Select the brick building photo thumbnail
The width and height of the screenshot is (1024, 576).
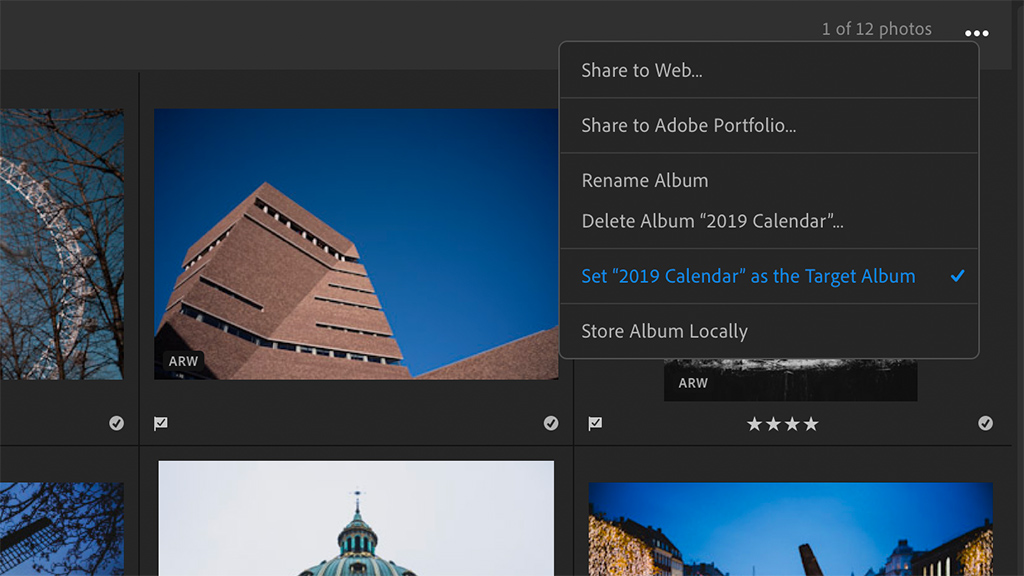click(355, 244)
